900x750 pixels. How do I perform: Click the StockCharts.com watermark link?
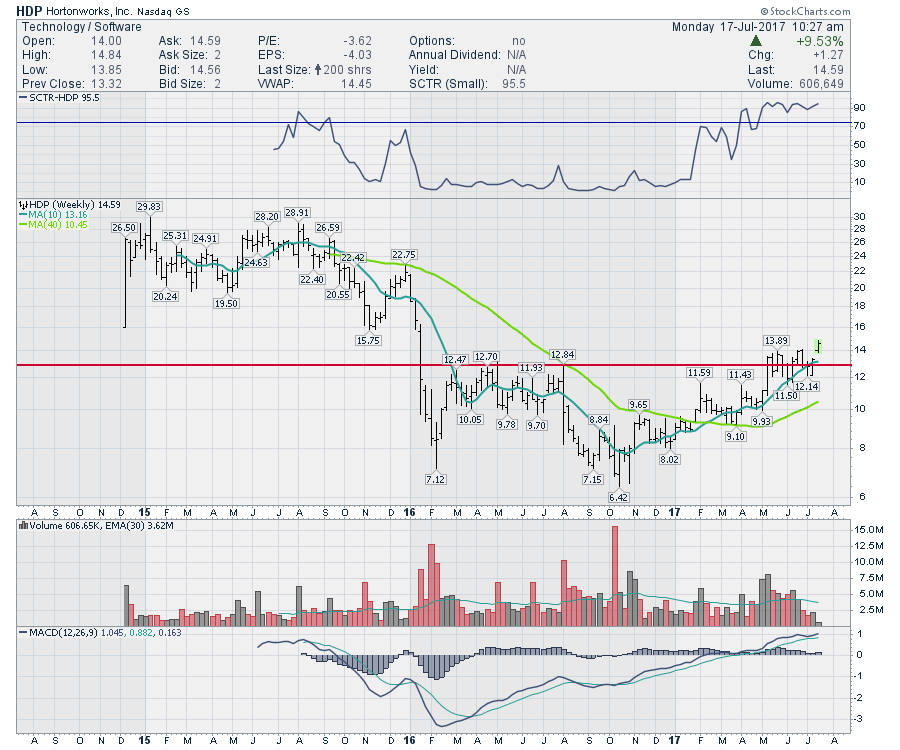[x=805, y=11]
